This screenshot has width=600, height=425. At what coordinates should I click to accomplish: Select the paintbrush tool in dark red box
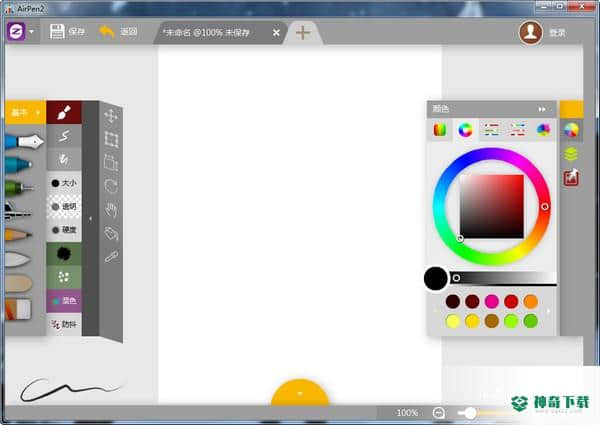click(64, 112)
